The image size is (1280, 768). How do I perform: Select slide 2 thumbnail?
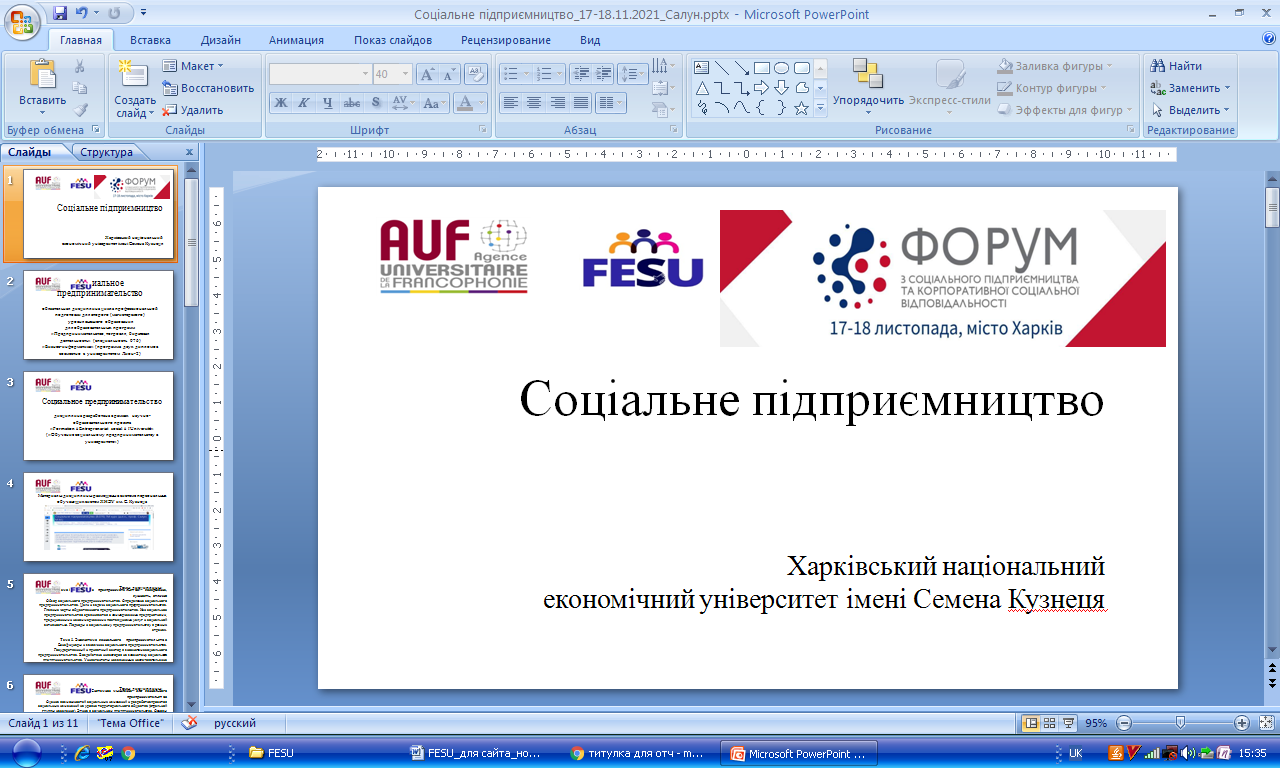pos(99,315)
